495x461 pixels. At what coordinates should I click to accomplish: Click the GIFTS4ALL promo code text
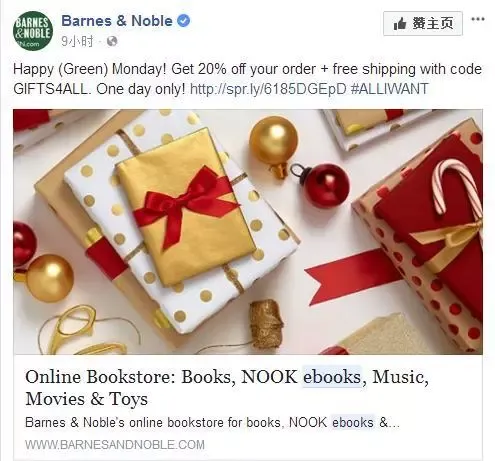click(x=52, y=89)
